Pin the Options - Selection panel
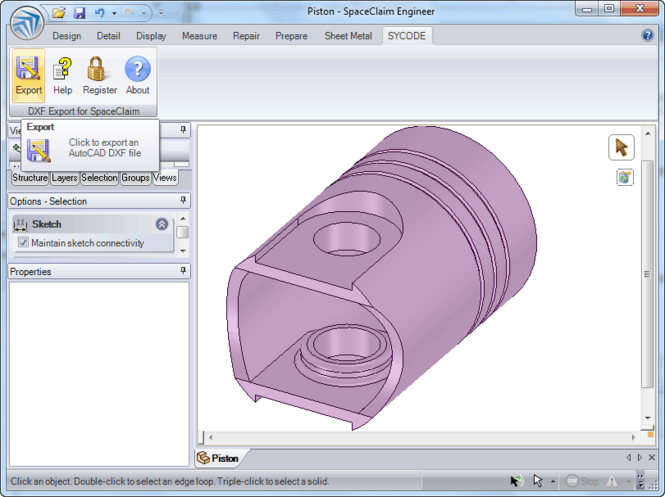This screenshot has width=665, height=497. click(183, 200)
